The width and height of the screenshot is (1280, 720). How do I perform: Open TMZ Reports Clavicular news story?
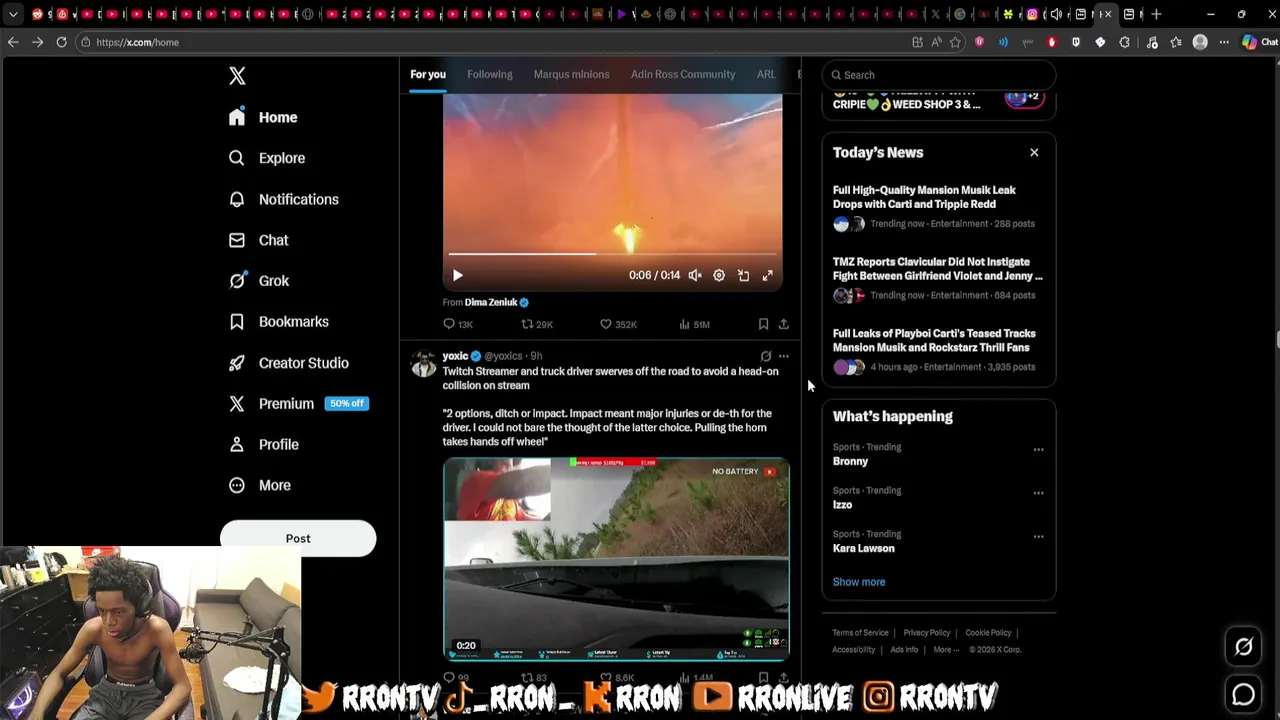pyautogui.click(x=938, y=278)
